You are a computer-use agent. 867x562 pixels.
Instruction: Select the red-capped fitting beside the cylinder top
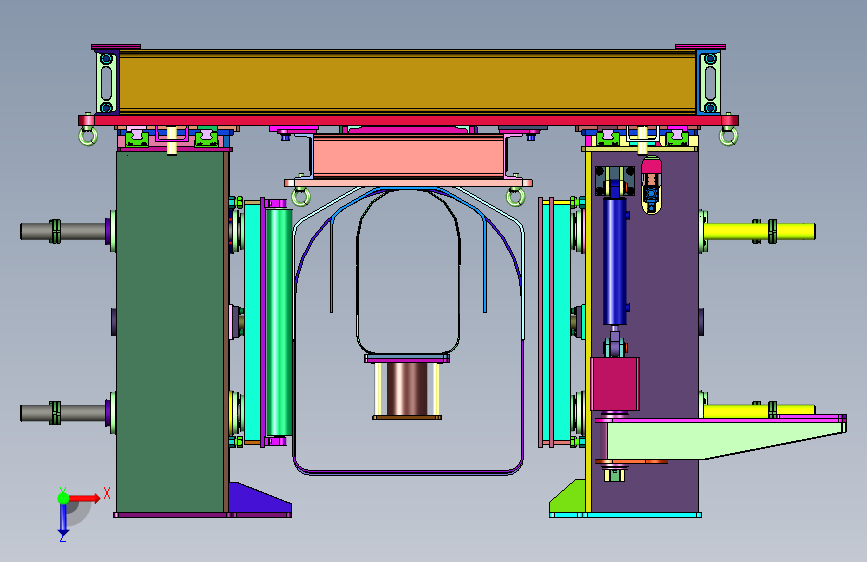pyautogui.click(x=651, y=185)
